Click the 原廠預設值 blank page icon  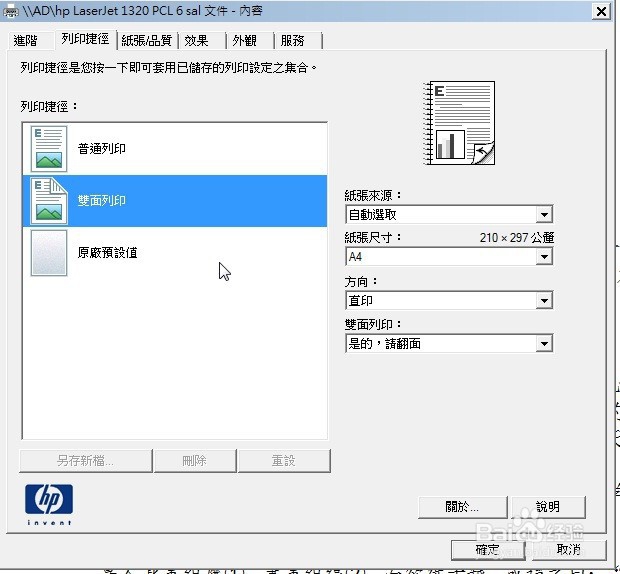coord(49,253)
